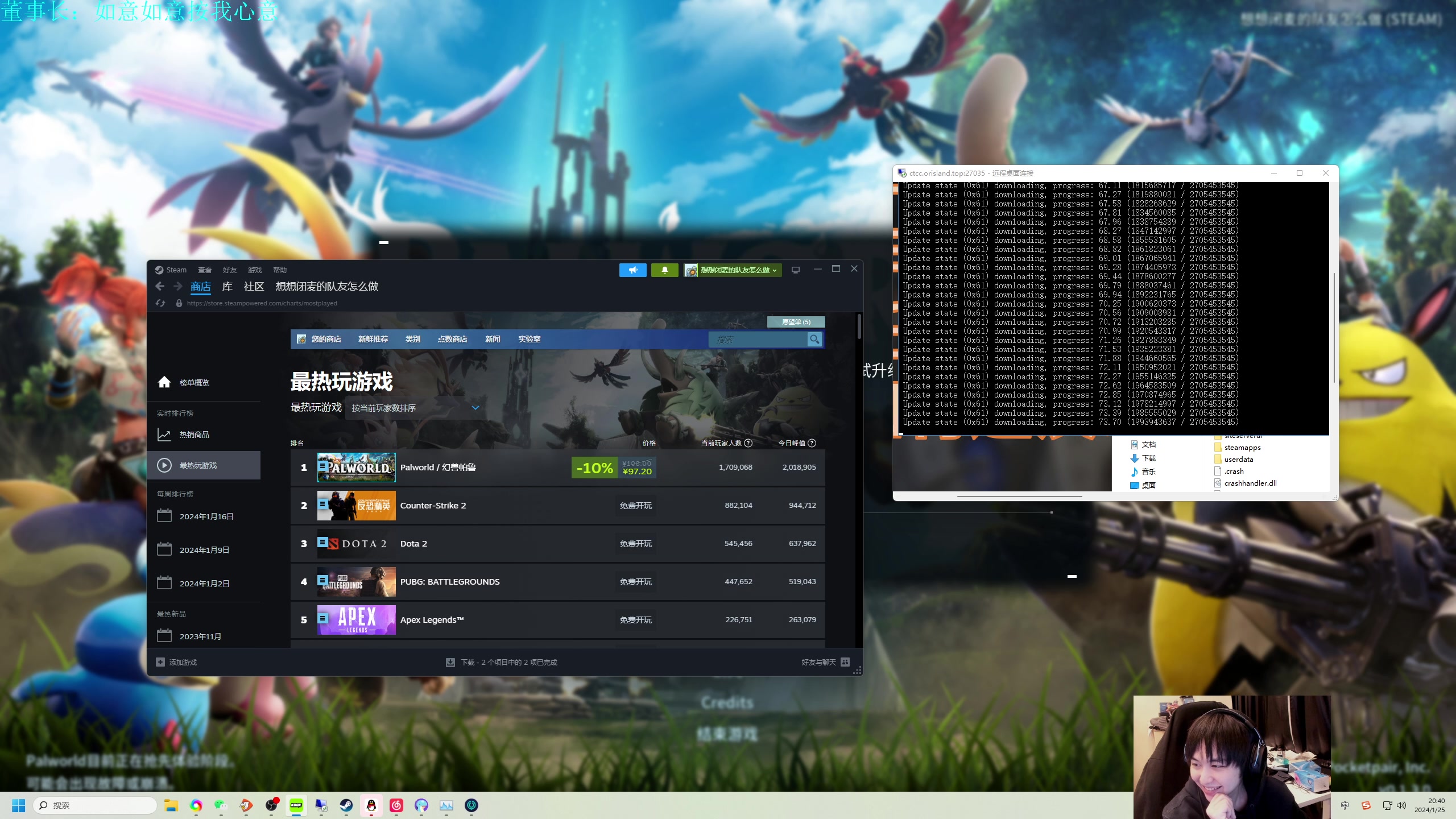
Task: Click the remote desktop vertical scrollbar
Action: pos(1334,328)
